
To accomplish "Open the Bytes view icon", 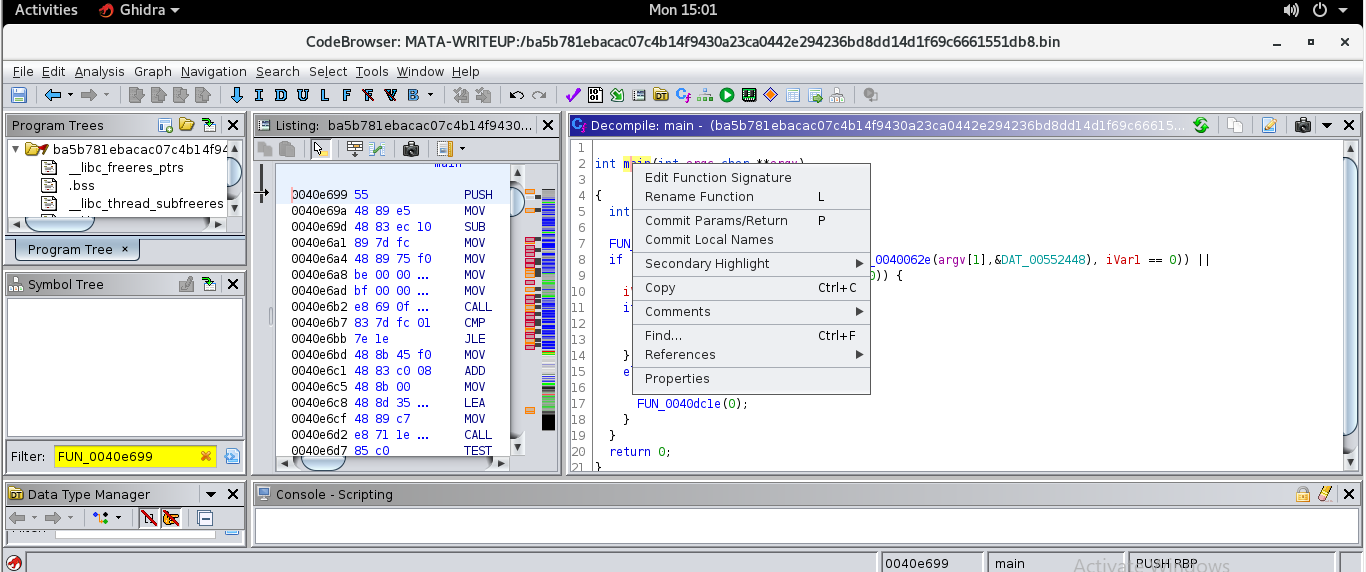I will coord(595,95).
